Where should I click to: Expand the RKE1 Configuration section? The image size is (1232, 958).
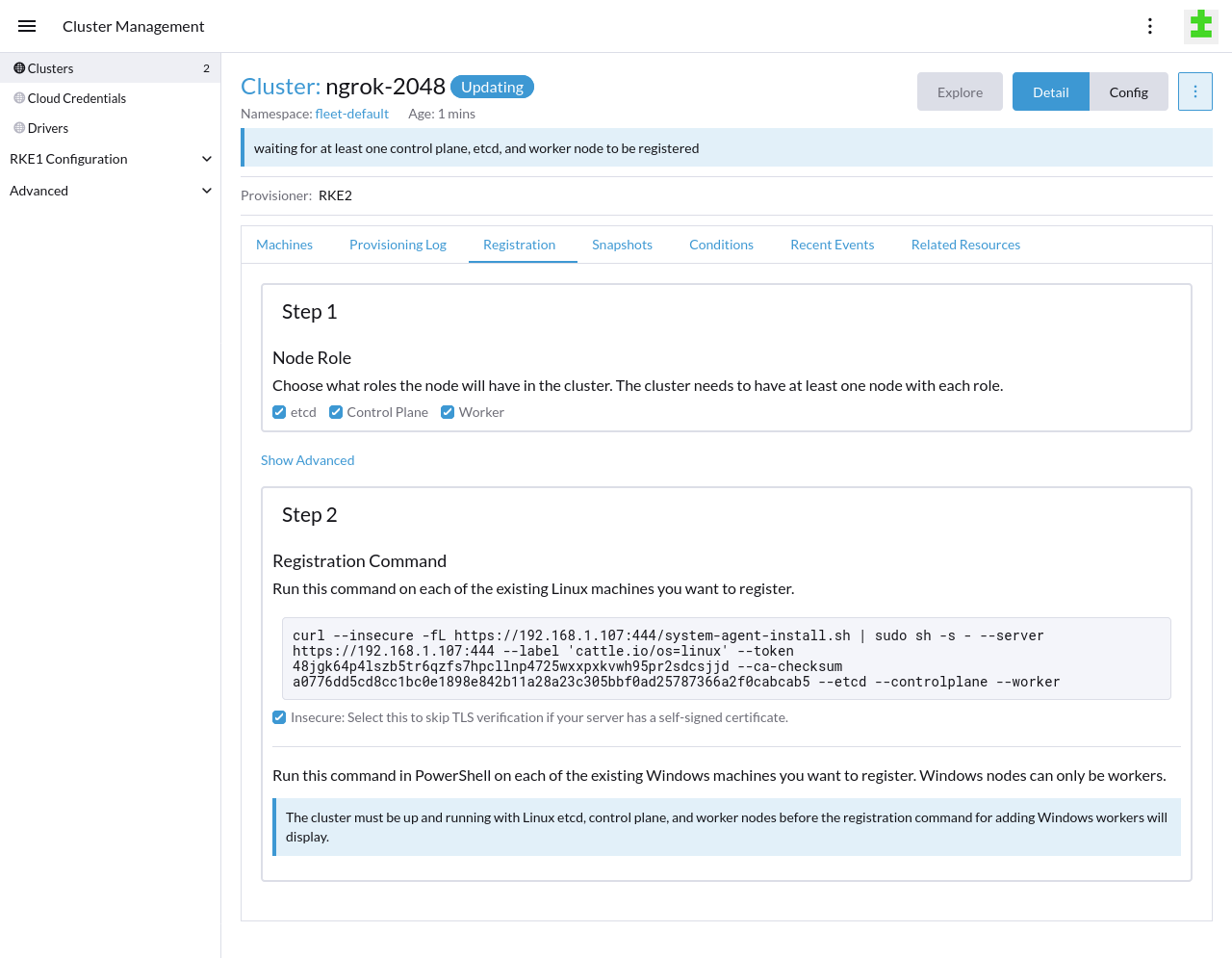(x=111, y=158)
